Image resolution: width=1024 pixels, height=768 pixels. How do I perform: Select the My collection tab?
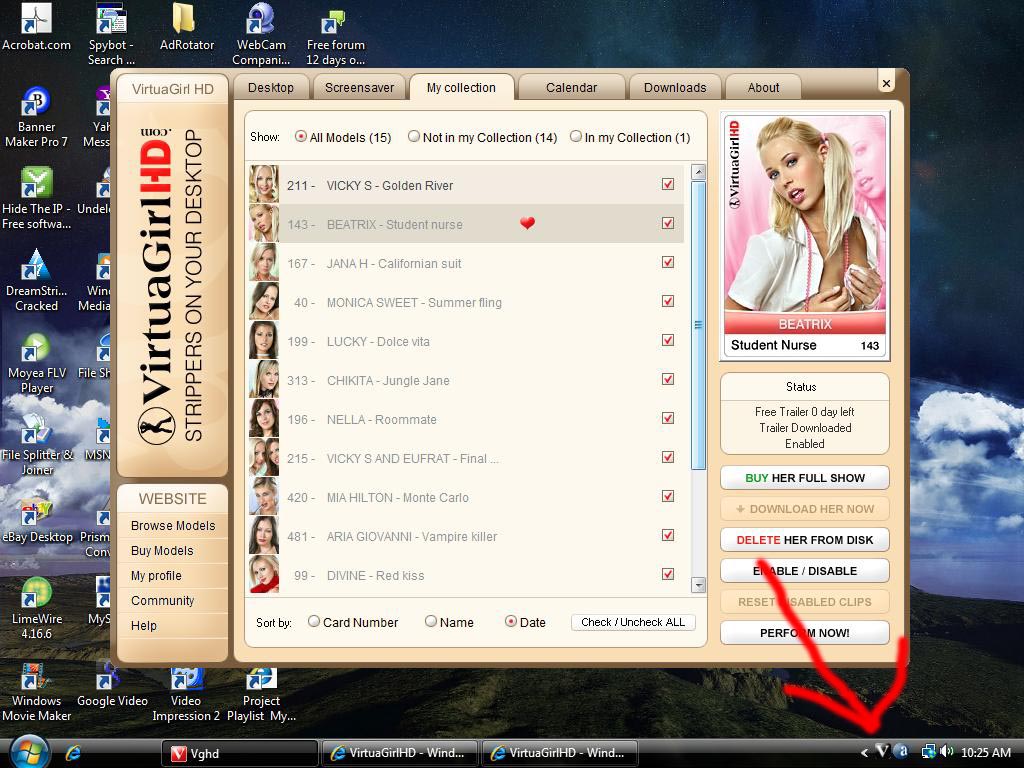point(461,88)
